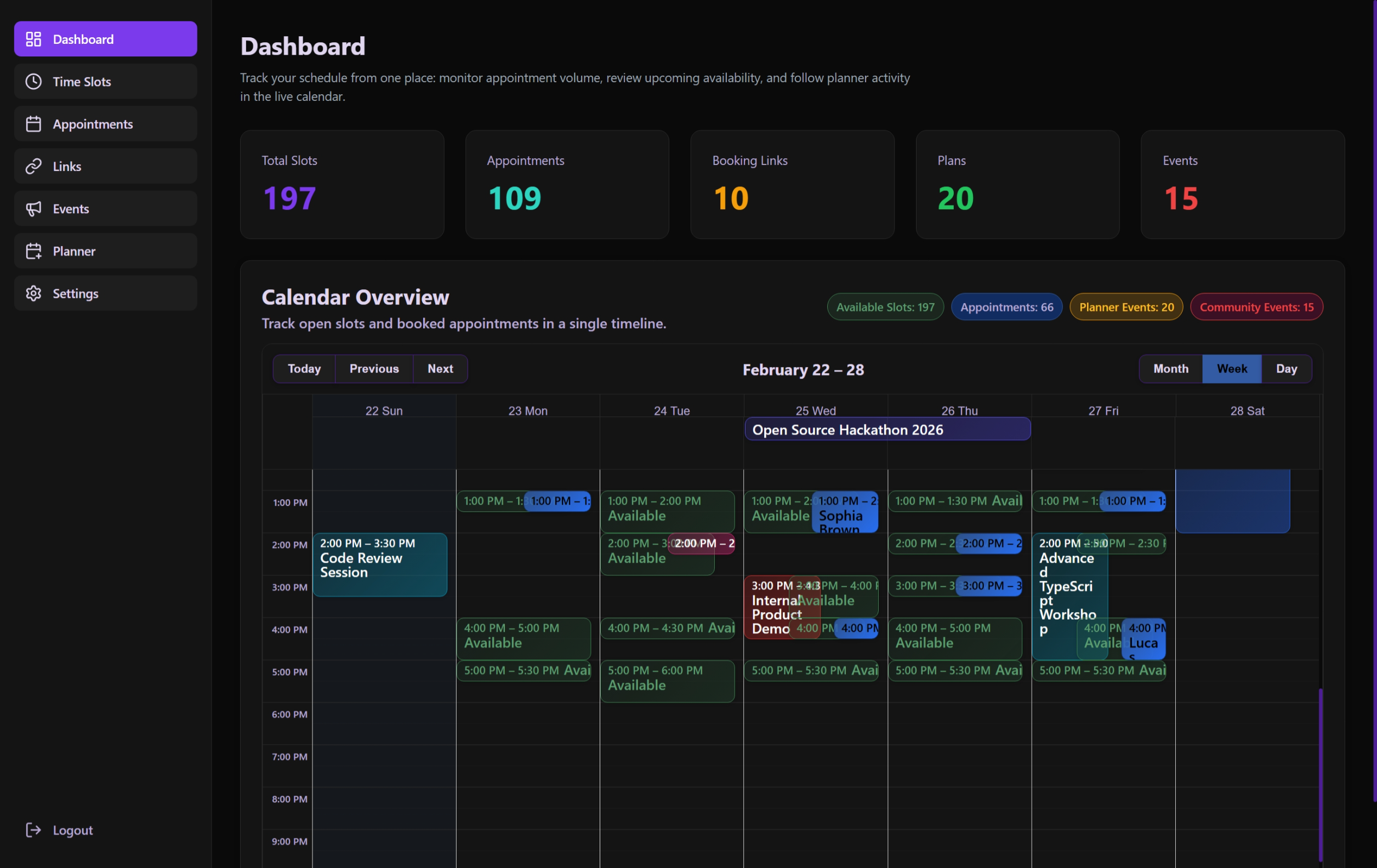
Task: Click the megaphone icon next to Events
Action: coord(34,208)
